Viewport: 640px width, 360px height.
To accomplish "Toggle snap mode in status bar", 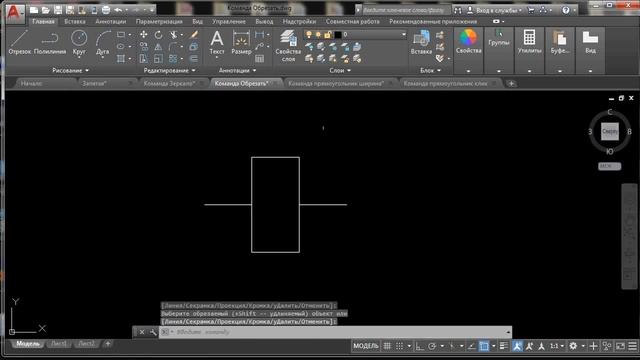I will (x=399, y=346).
